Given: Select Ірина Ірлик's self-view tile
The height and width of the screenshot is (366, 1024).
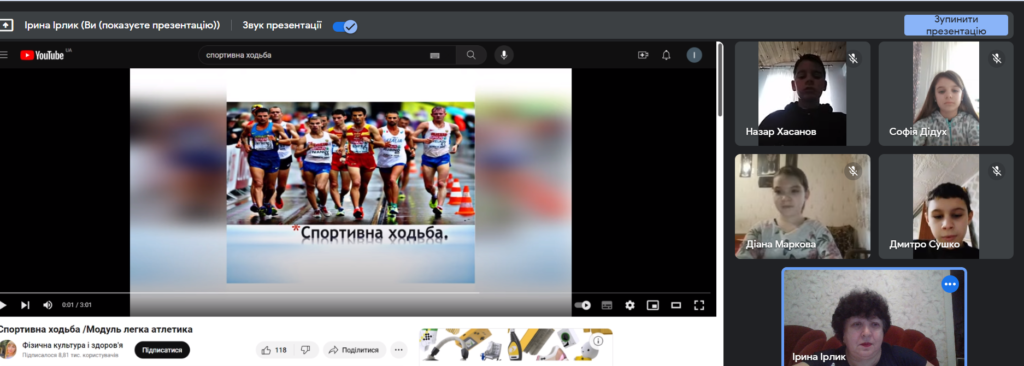Looking at the screenshot, I should pos(874,317).
